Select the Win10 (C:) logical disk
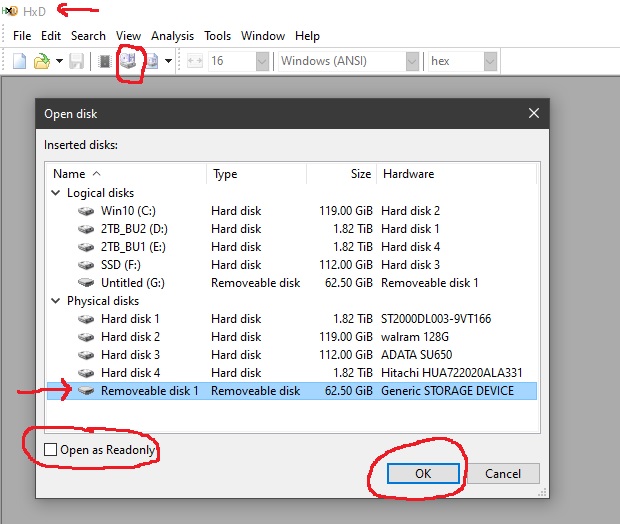The width and height of the screenshot is (620, 524). pos(292,211)
